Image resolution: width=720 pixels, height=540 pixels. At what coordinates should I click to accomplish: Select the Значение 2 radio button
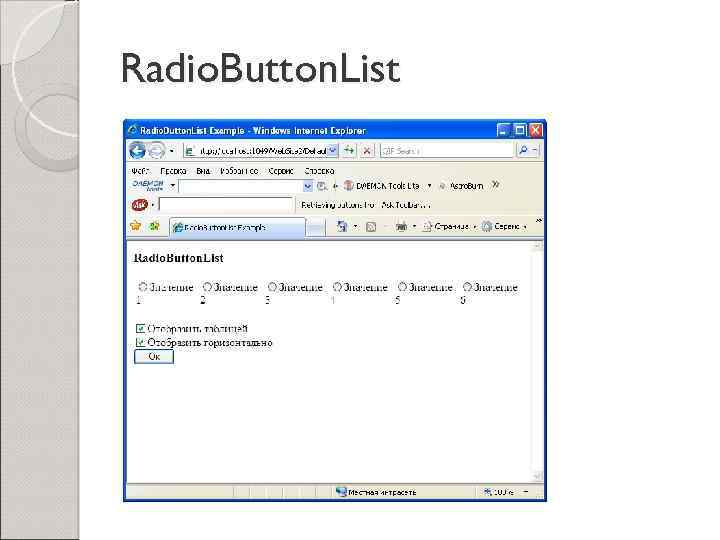pyautogui.click(x=207, y=287)
